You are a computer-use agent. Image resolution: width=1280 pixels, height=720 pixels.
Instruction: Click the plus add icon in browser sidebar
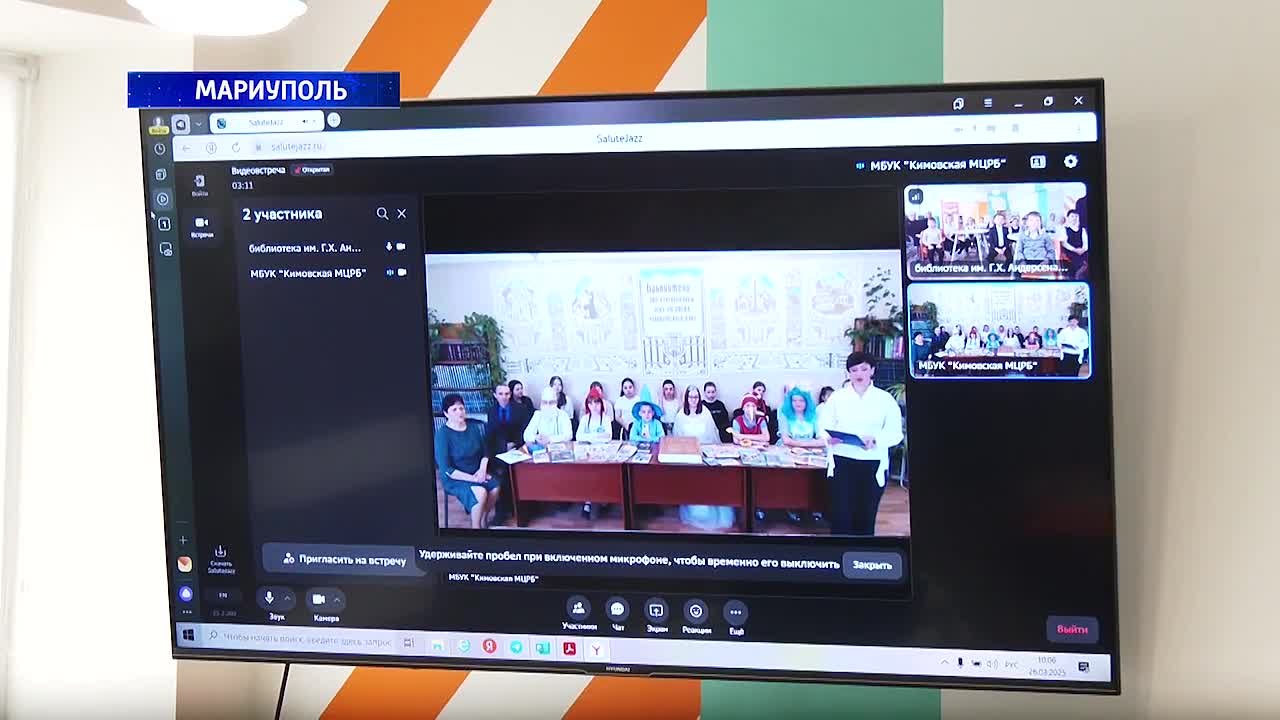(x=183, y=541)
